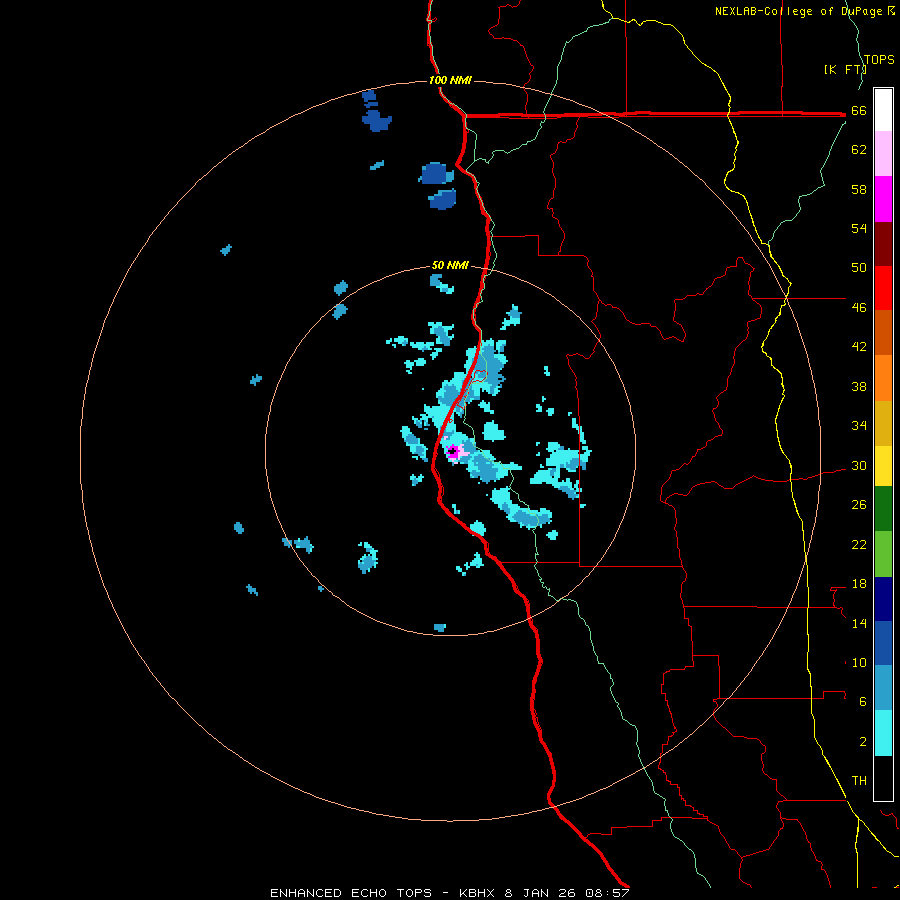Image resolution: width=900 pixels, height=900 pixels.
Task: Click the bright red legend swatch
Action: (x=883, y=288)
